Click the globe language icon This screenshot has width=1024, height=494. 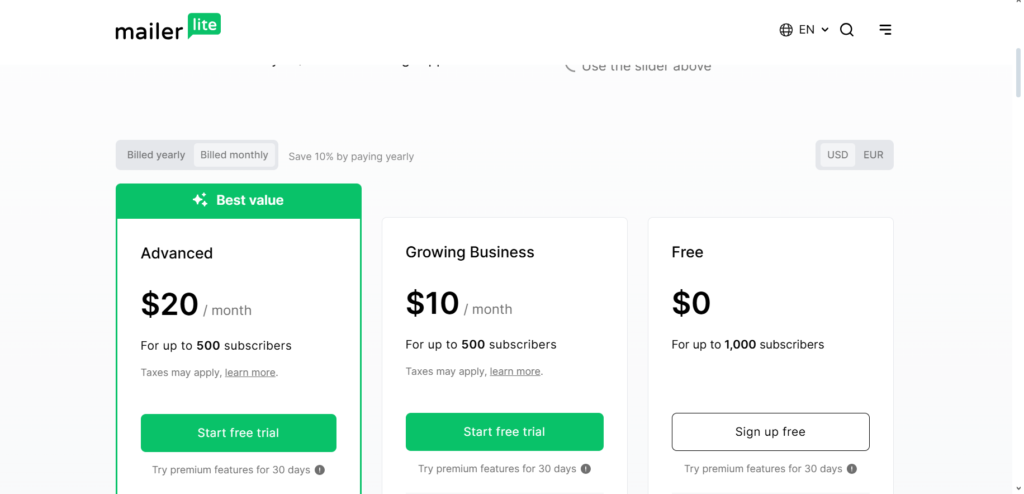[786, 30]
